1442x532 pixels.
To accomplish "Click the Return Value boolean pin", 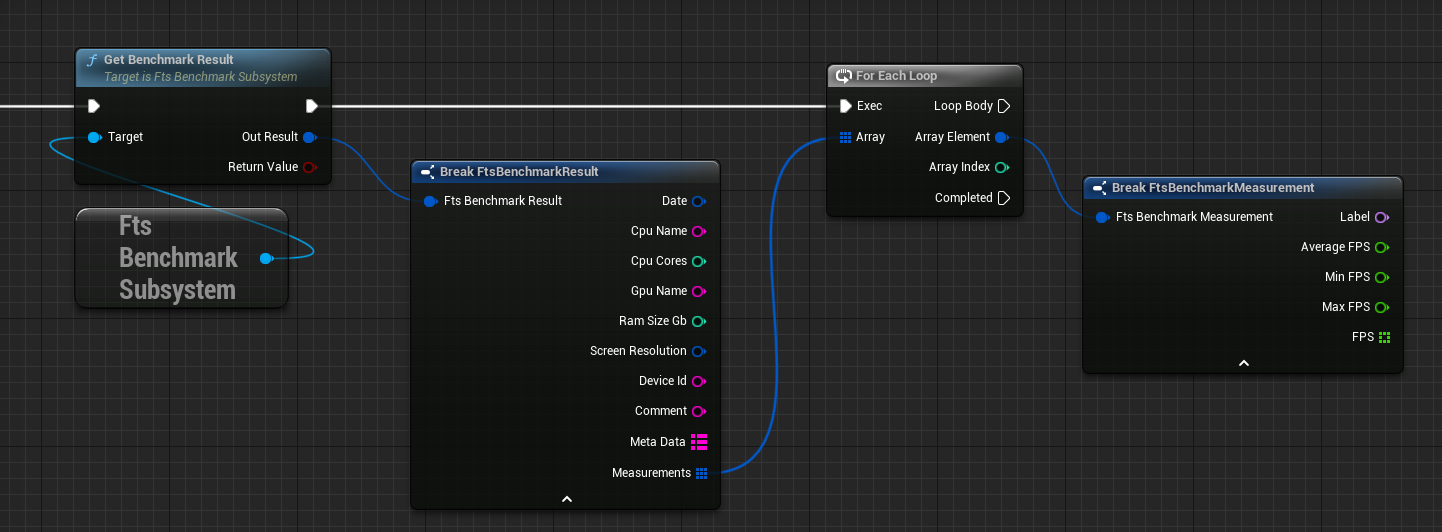I will (x=309, y=167).
